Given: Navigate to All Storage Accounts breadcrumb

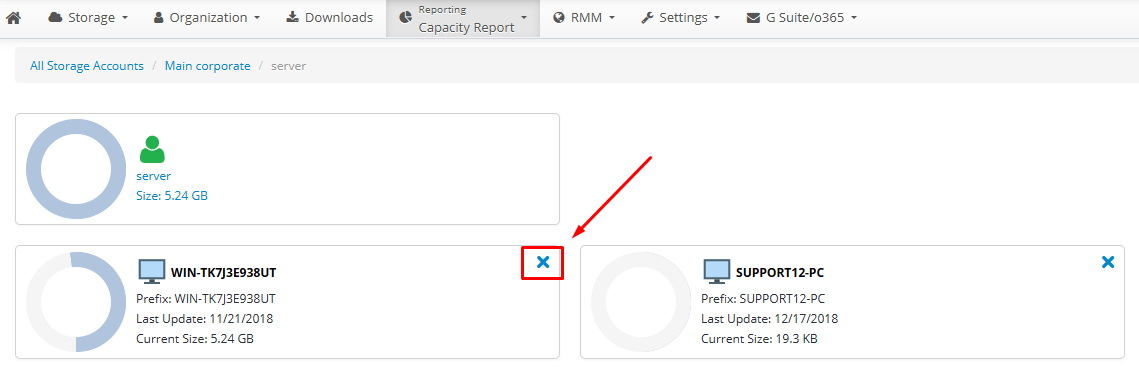Looking at the screenshot, I should tap(86, 66).
